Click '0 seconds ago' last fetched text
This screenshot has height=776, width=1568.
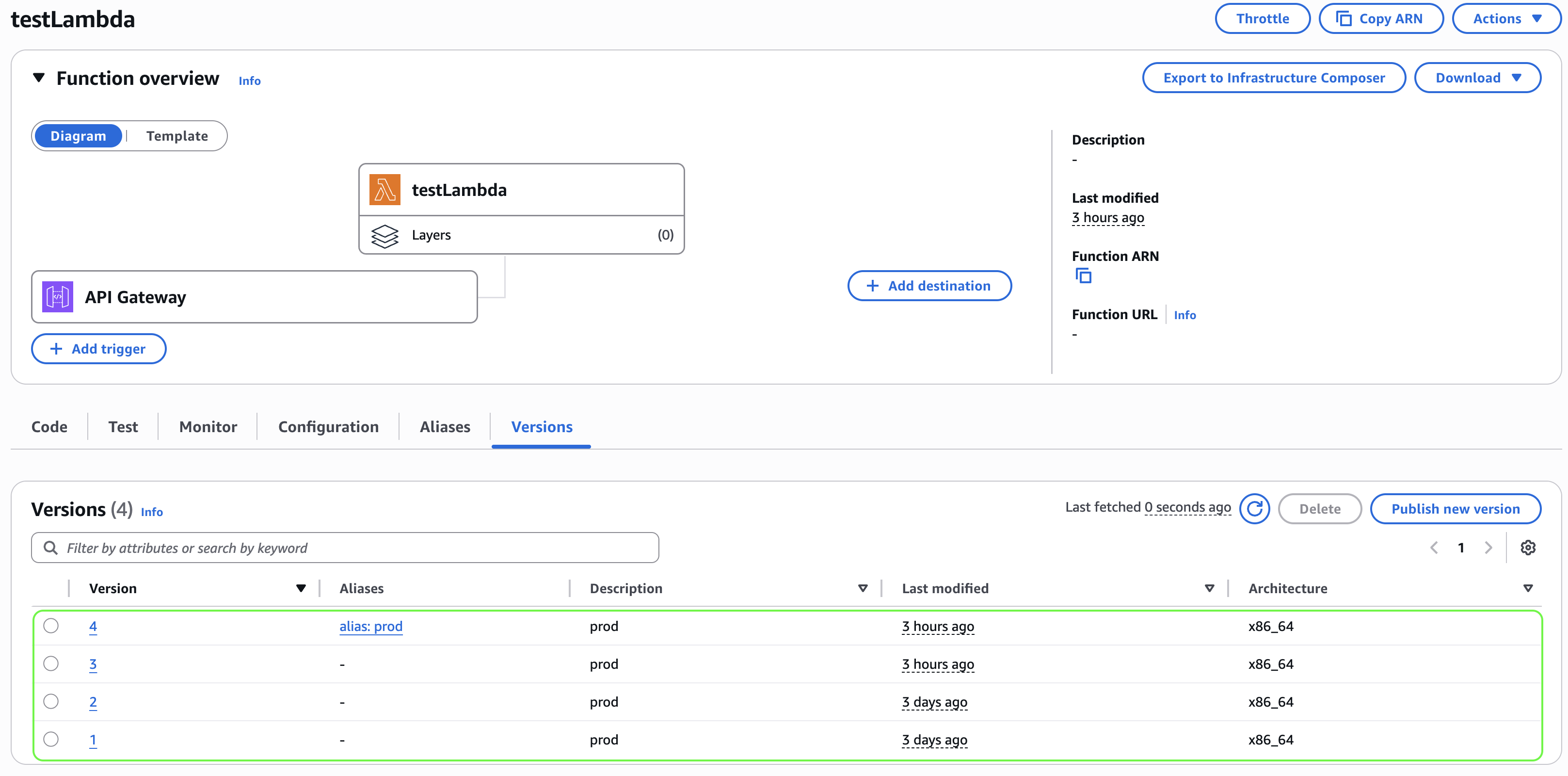pos(1187,507)
